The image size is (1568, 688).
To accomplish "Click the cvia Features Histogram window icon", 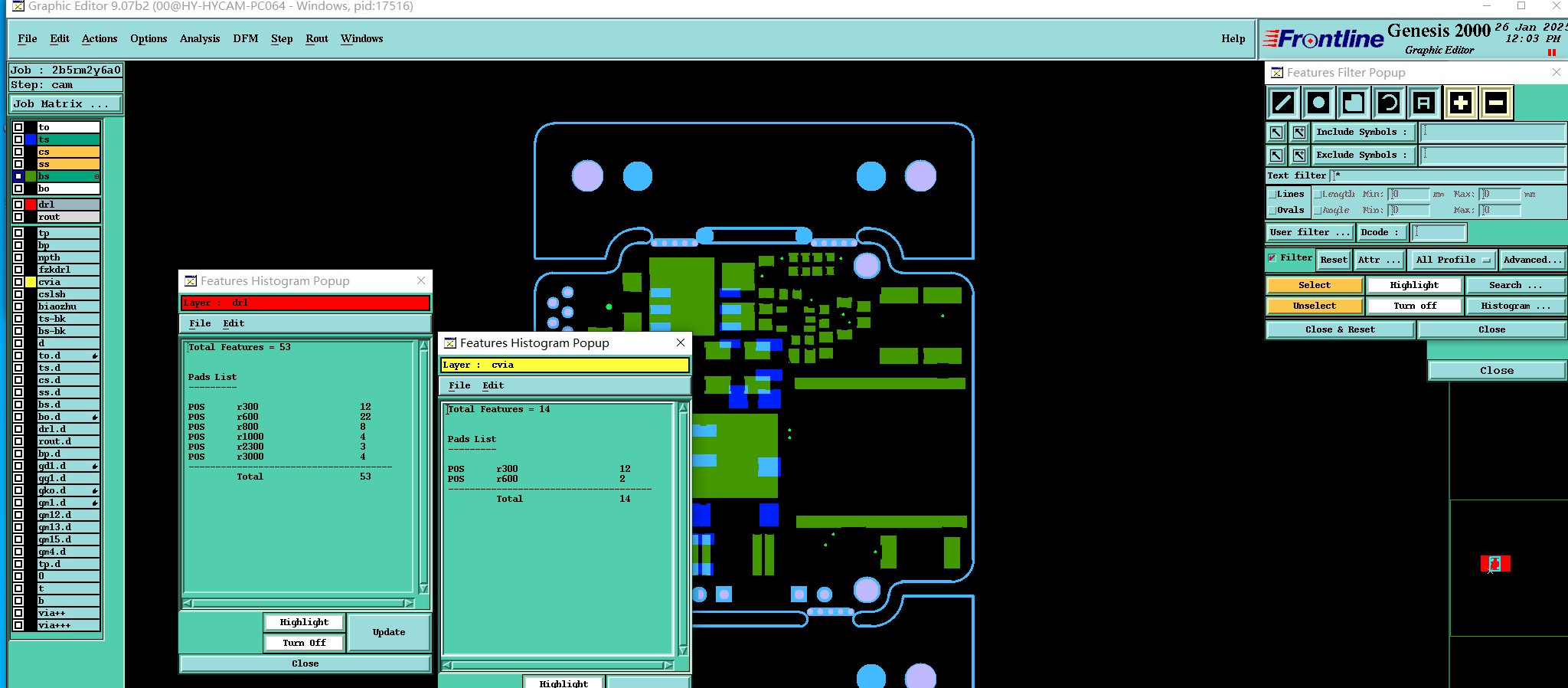I will [x=450, y=343].
